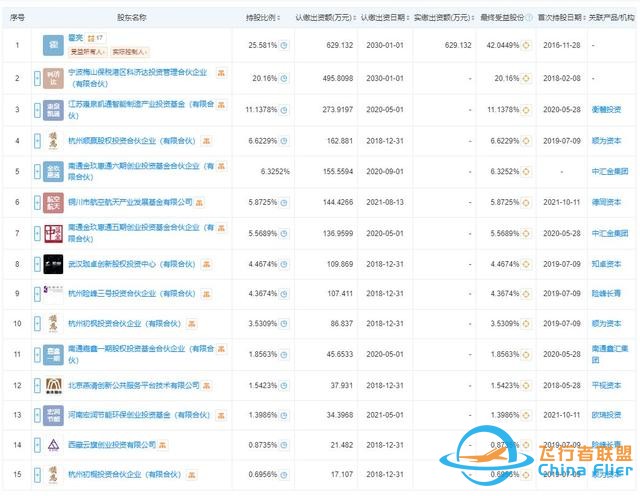Click history clock icon next to 1.5423% holding
Image resolution: width=640 pixels, height=496 pixels.
click(x=284, y=386)
